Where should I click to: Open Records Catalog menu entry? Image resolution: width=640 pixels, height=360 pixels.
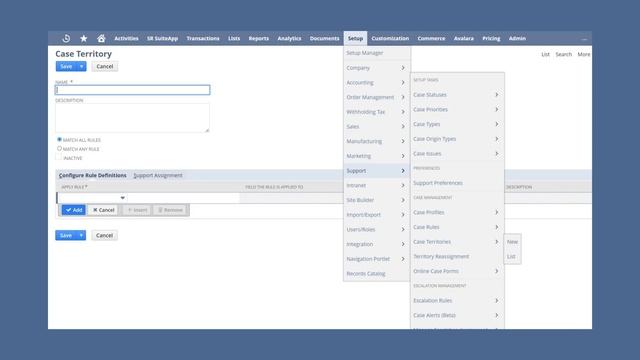tap(376, 273)
